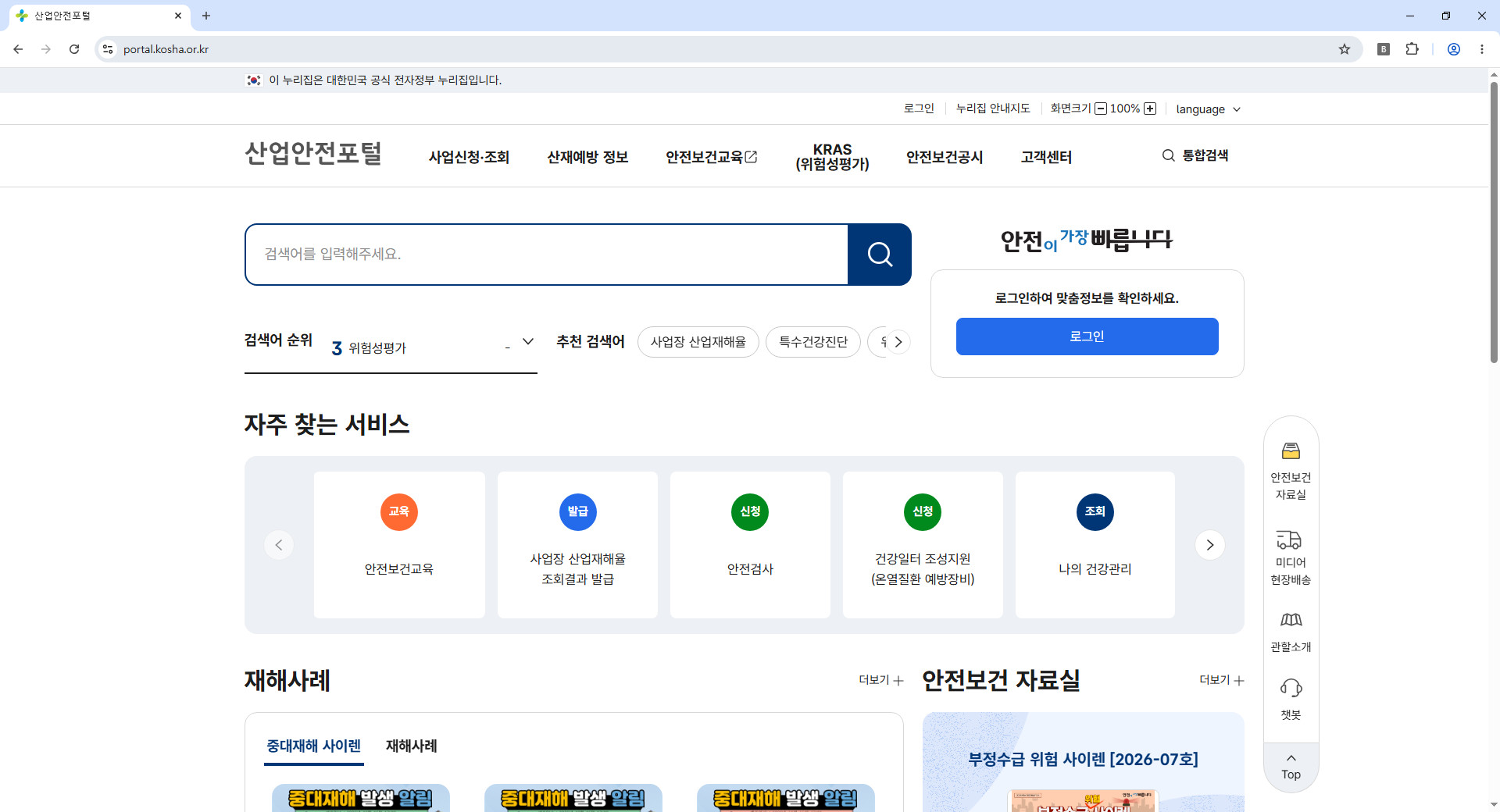Click the 발급 blue badge icon
1500x812 pixels.
tap(577, 511)
